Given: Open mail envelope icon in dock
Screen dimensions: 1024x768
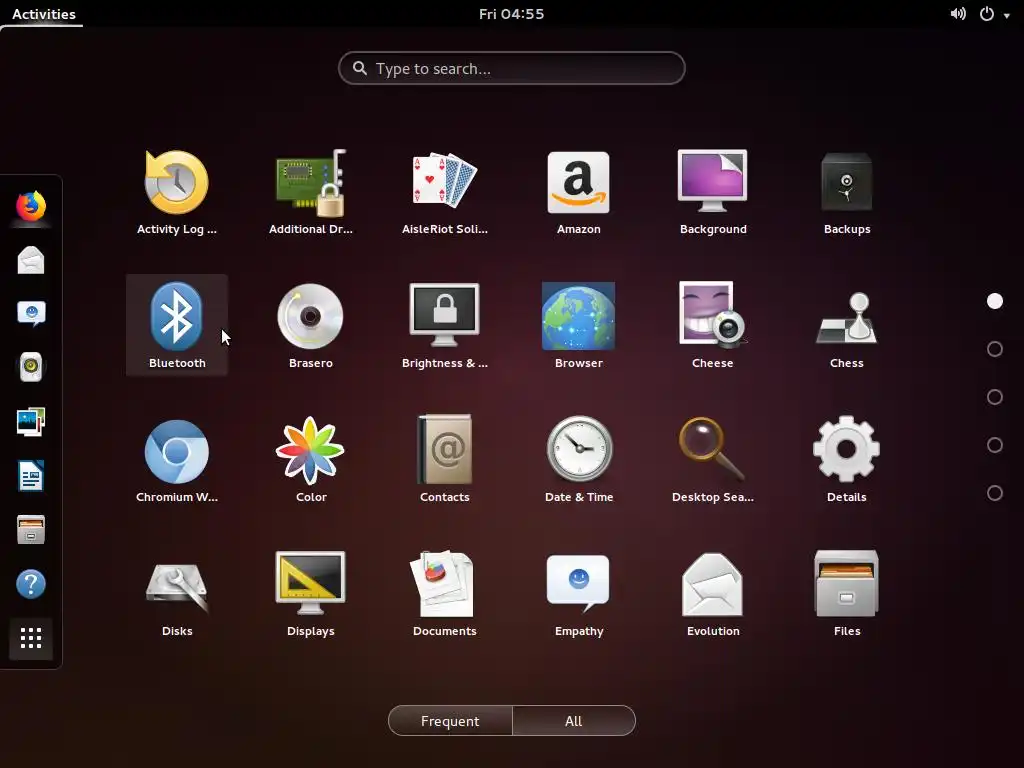Looking at the screenshot, I should (x=31, y=260).
